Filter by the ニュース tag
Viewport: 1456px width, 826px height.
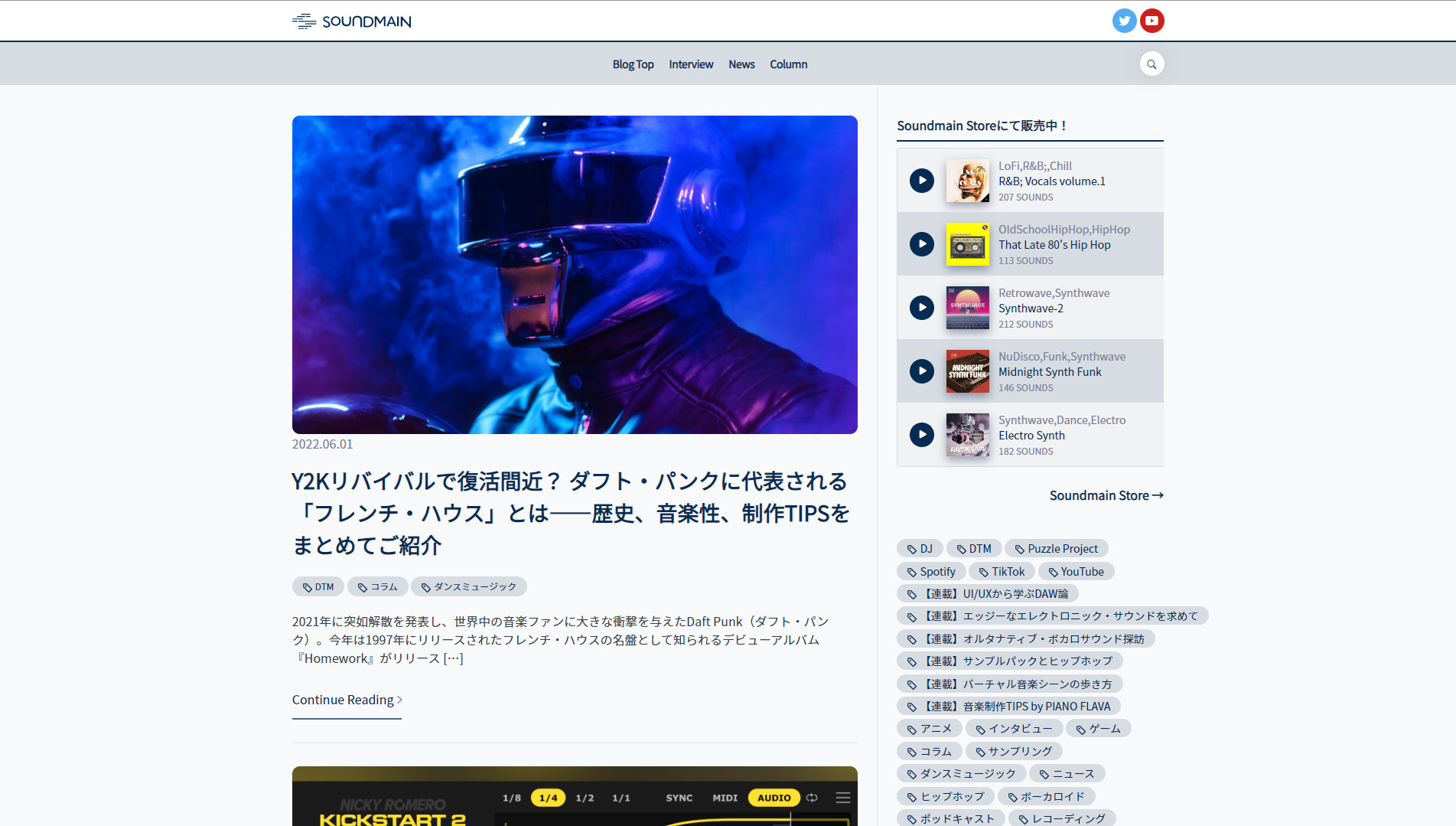click(x=1067, y=773)
